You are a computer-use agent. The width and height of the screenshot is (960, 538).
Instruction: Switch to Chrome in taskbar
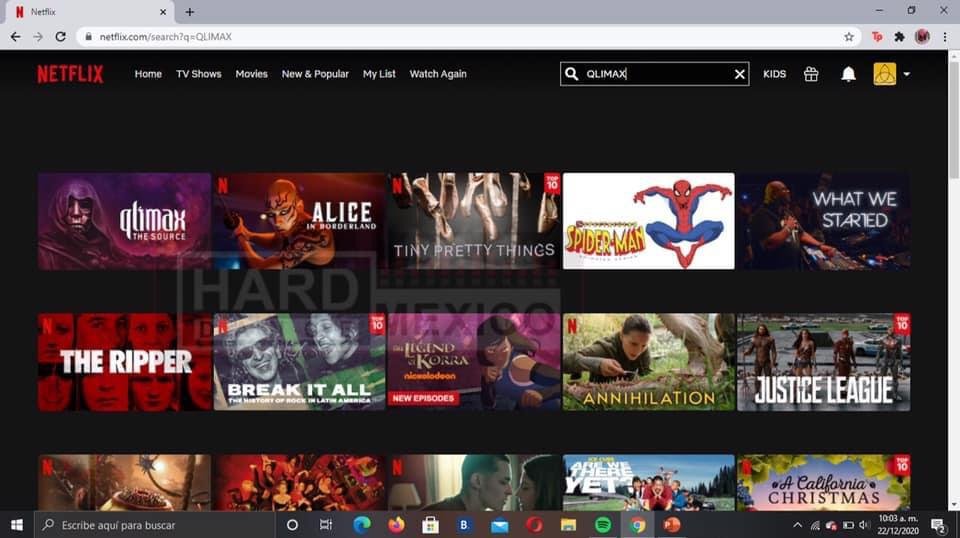tap(637, 525)
